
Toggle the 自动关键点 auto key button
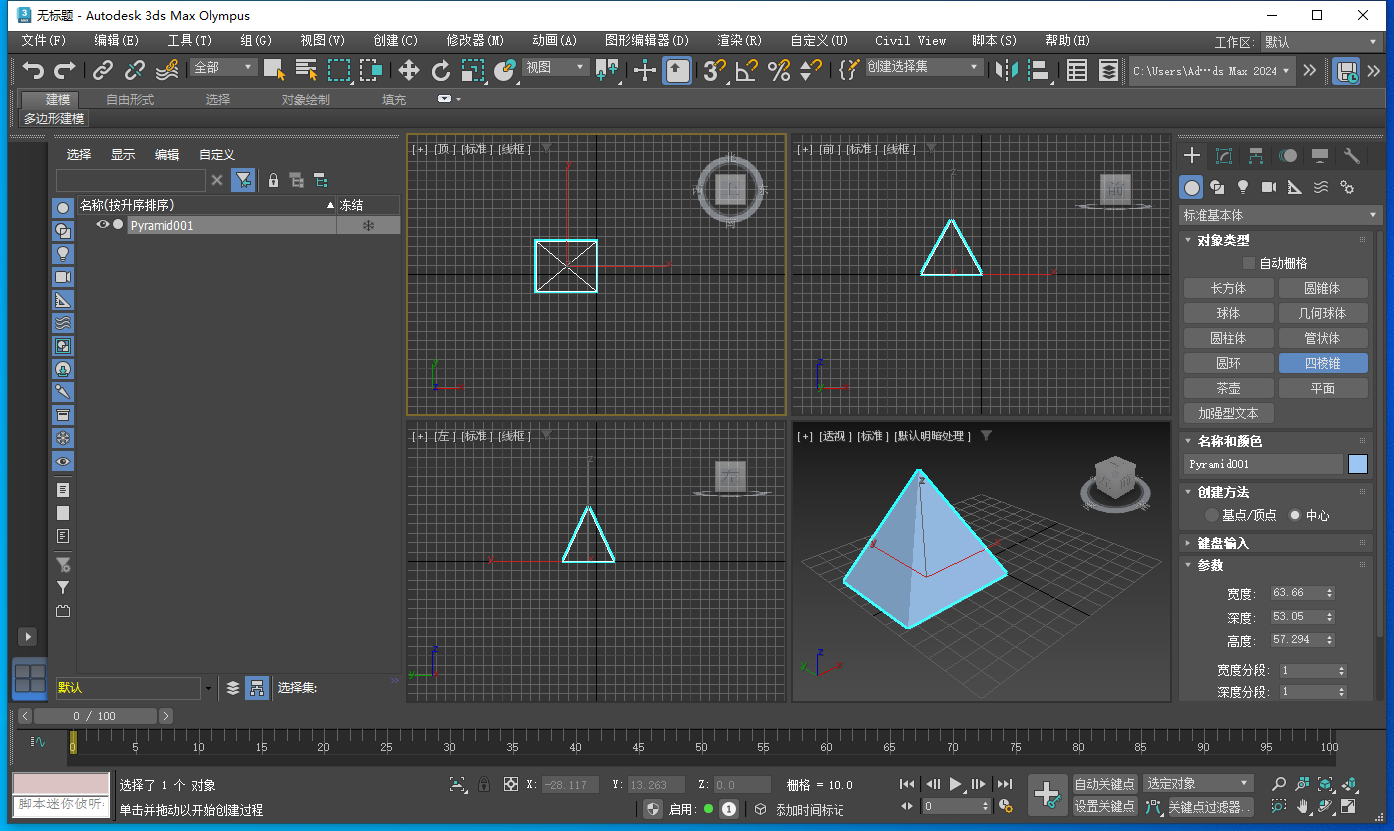1105,783
